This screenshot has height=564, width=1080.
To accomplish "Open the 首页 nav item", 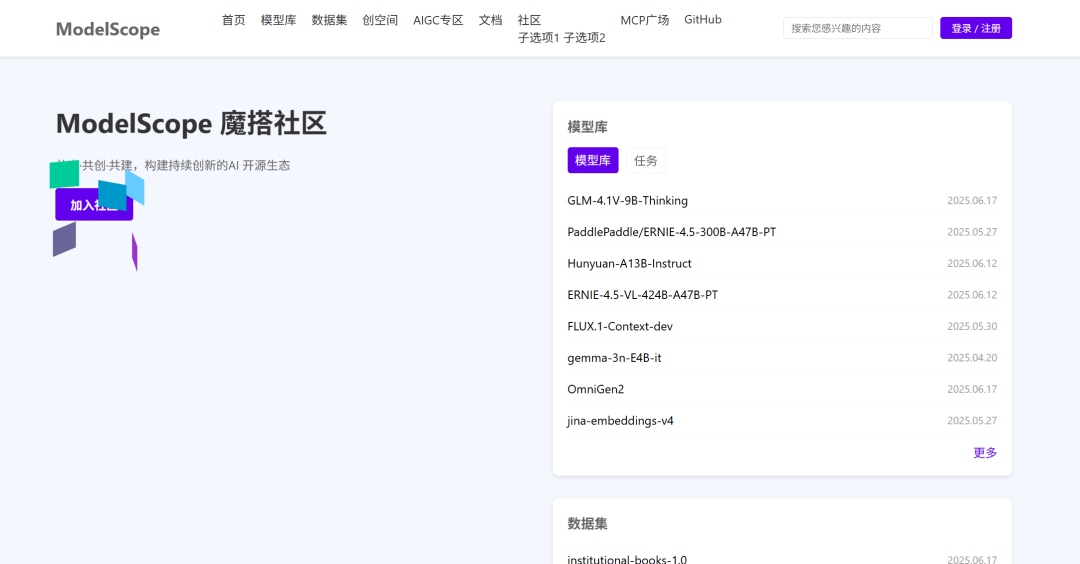I will 233,20.
